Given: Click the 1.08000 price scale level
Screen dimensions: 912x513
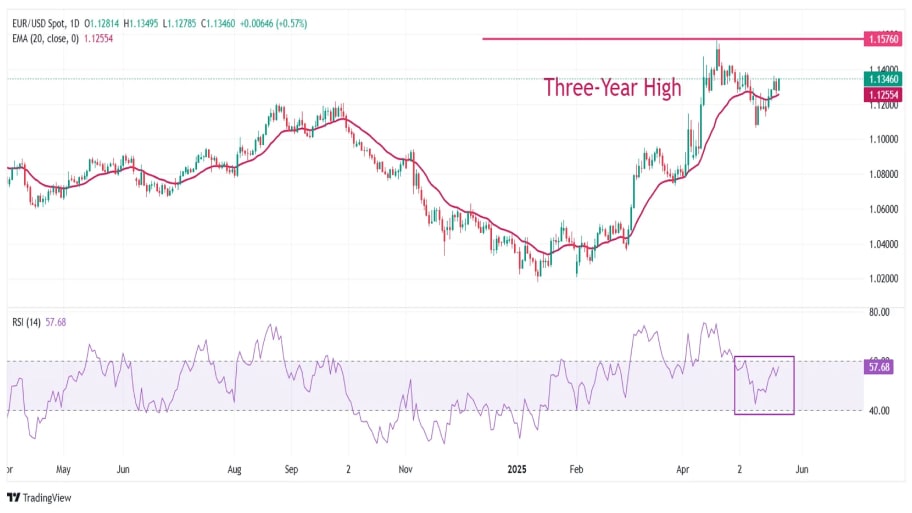Looking at the screenshot, I should tap(883, 174).
